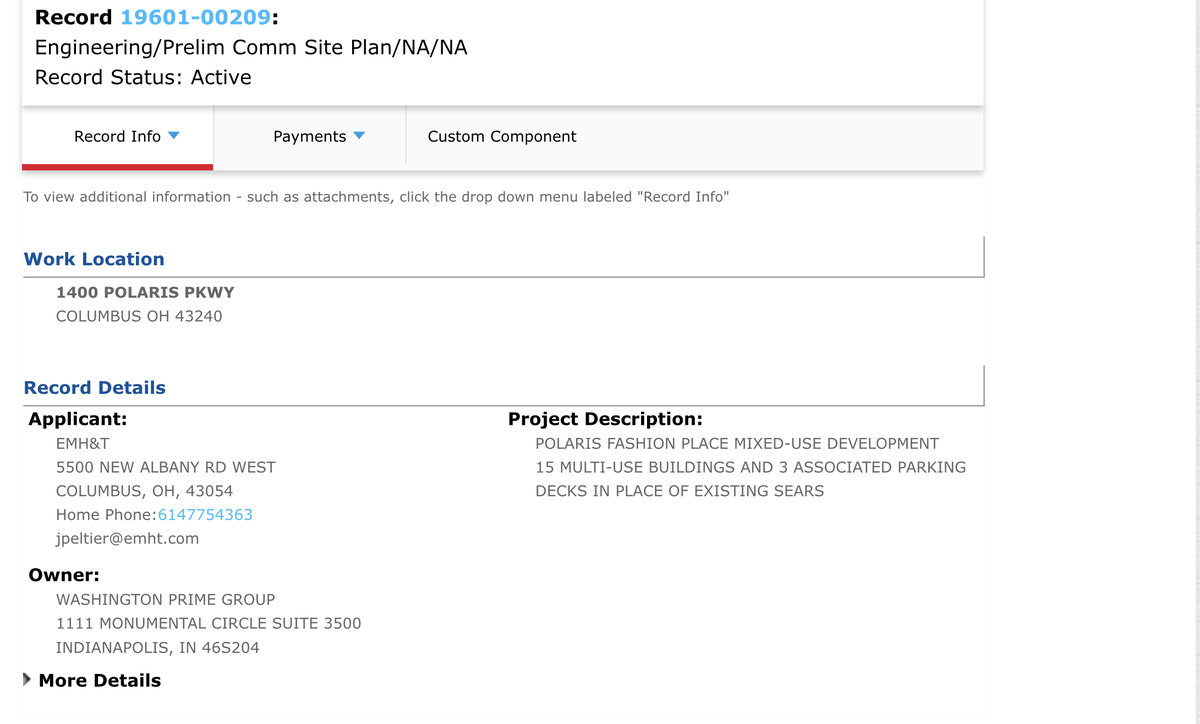Click the 1111 MONUMENTAL CIRCLE SUITE 3500 line
Image resolution: width=1200 pixels, height=724 pixels.
[x=208, y=623]
